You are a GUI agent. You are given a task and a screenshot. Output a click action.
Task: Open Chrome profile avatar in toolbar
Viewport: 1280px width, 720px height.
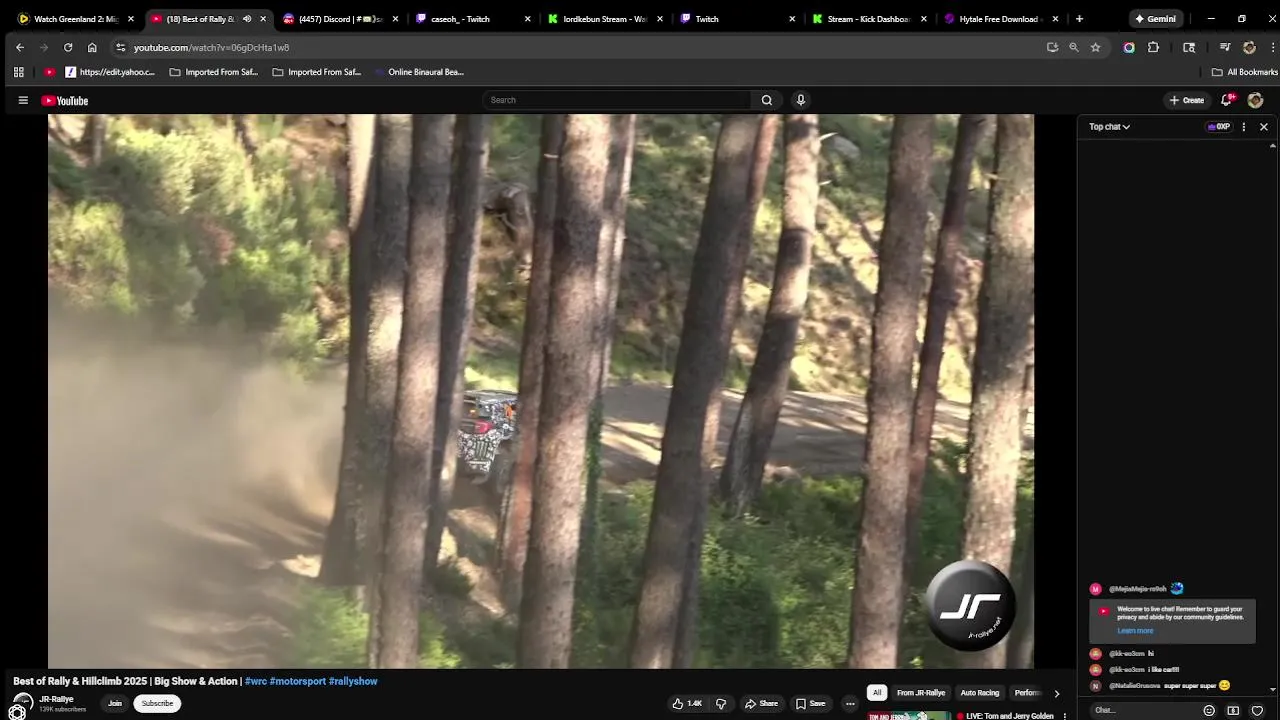(1249, 47)
